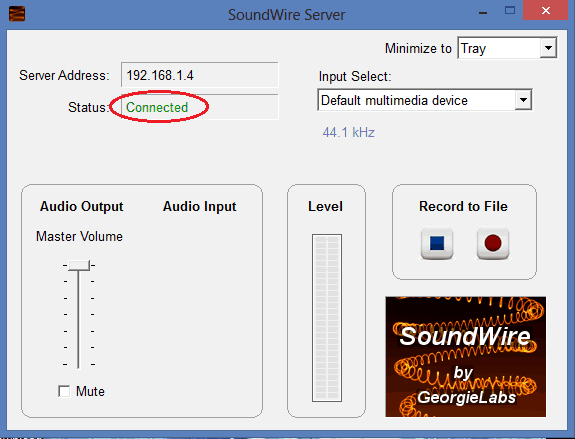Click the Tray option field
The width and height of the screenshot is (575, 439).
(499, 48)
